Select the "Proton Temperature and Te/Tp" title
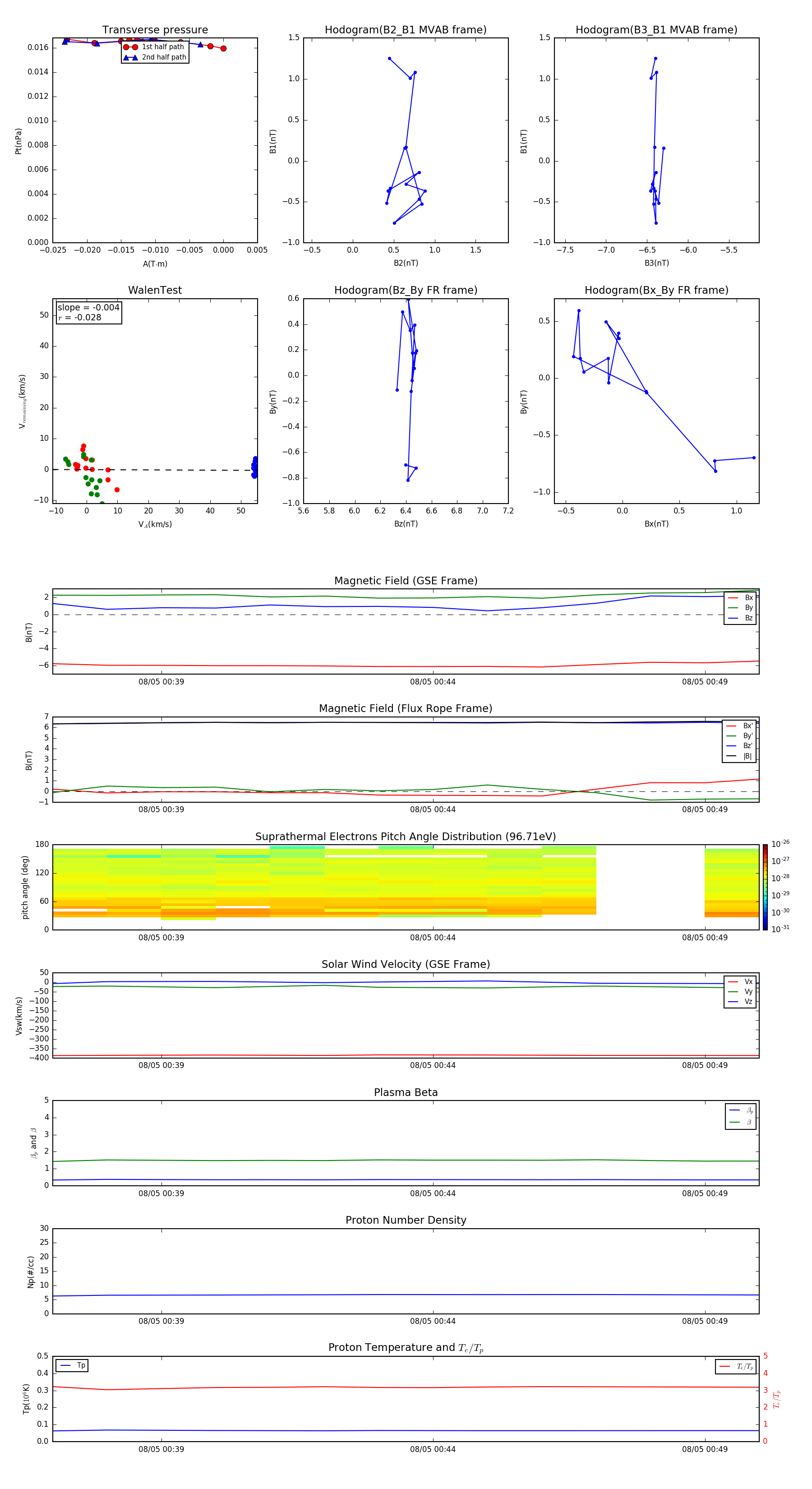Screen dimensions: 812x1489 coord(406,1348)
